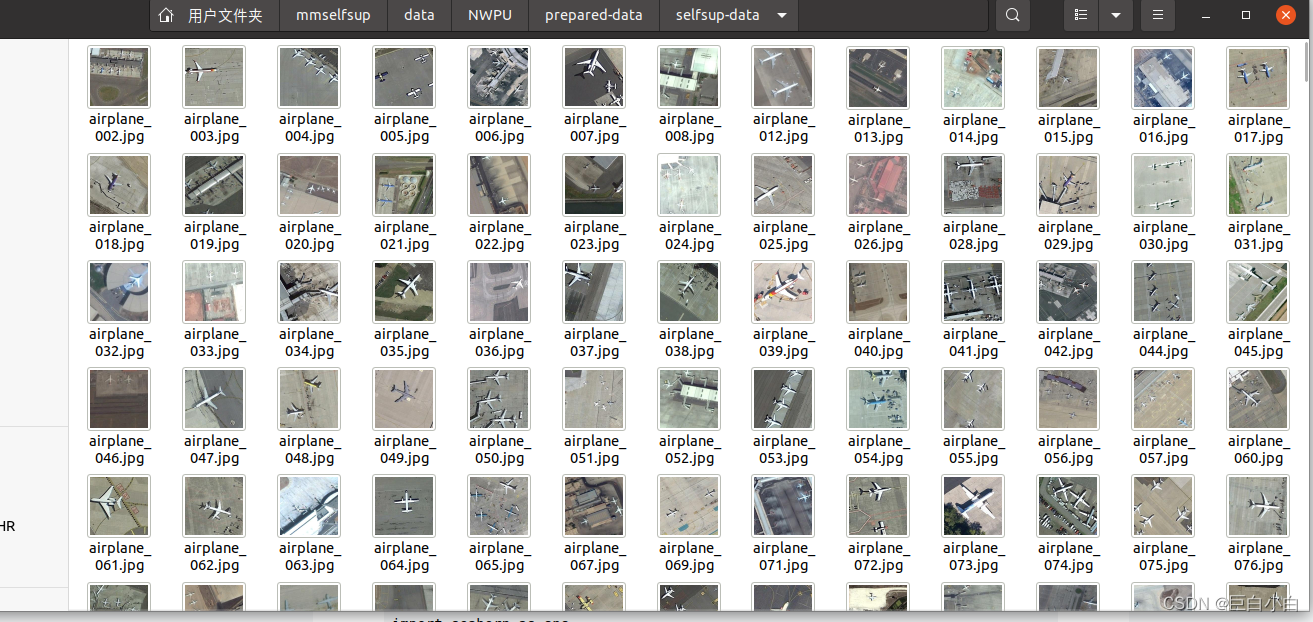Switch to list view using the header icon

pos(1080,15)
